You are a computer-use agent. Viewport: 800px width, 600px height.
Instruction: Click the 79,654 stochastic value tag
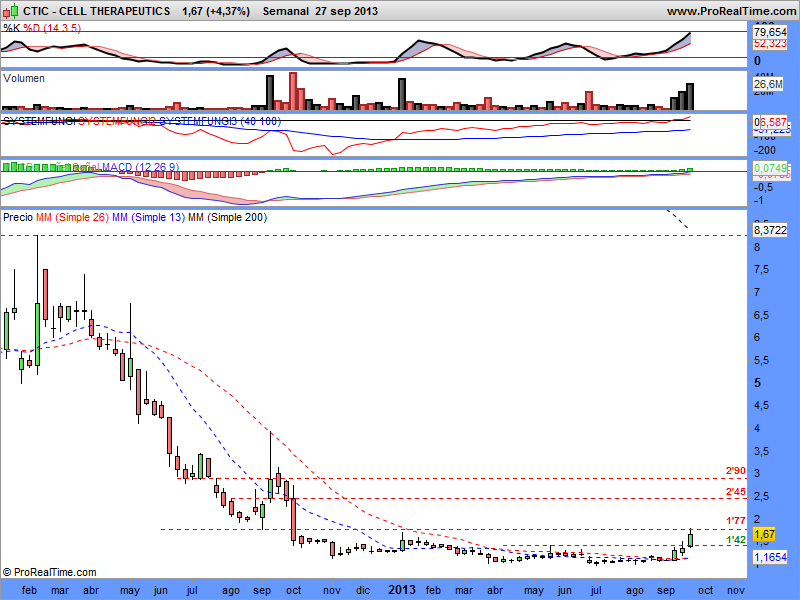[770, 32]
